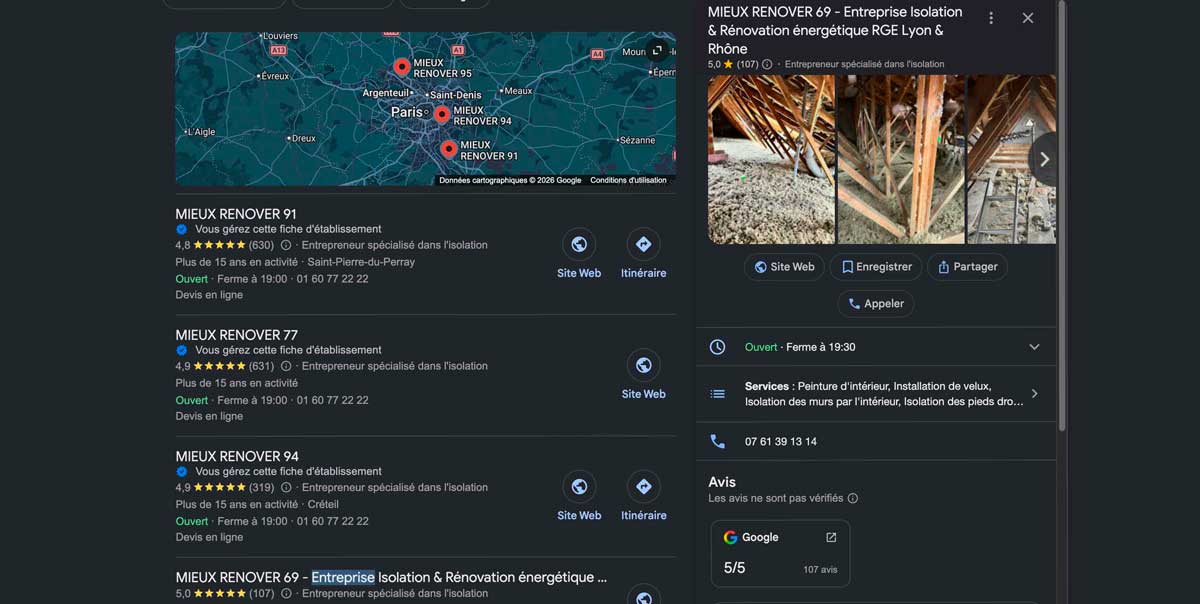Click 'Devis en ligne' under MIEUX RENOVER 91
The height and width of the screenshot is (604, 1200).
[209, 295]
